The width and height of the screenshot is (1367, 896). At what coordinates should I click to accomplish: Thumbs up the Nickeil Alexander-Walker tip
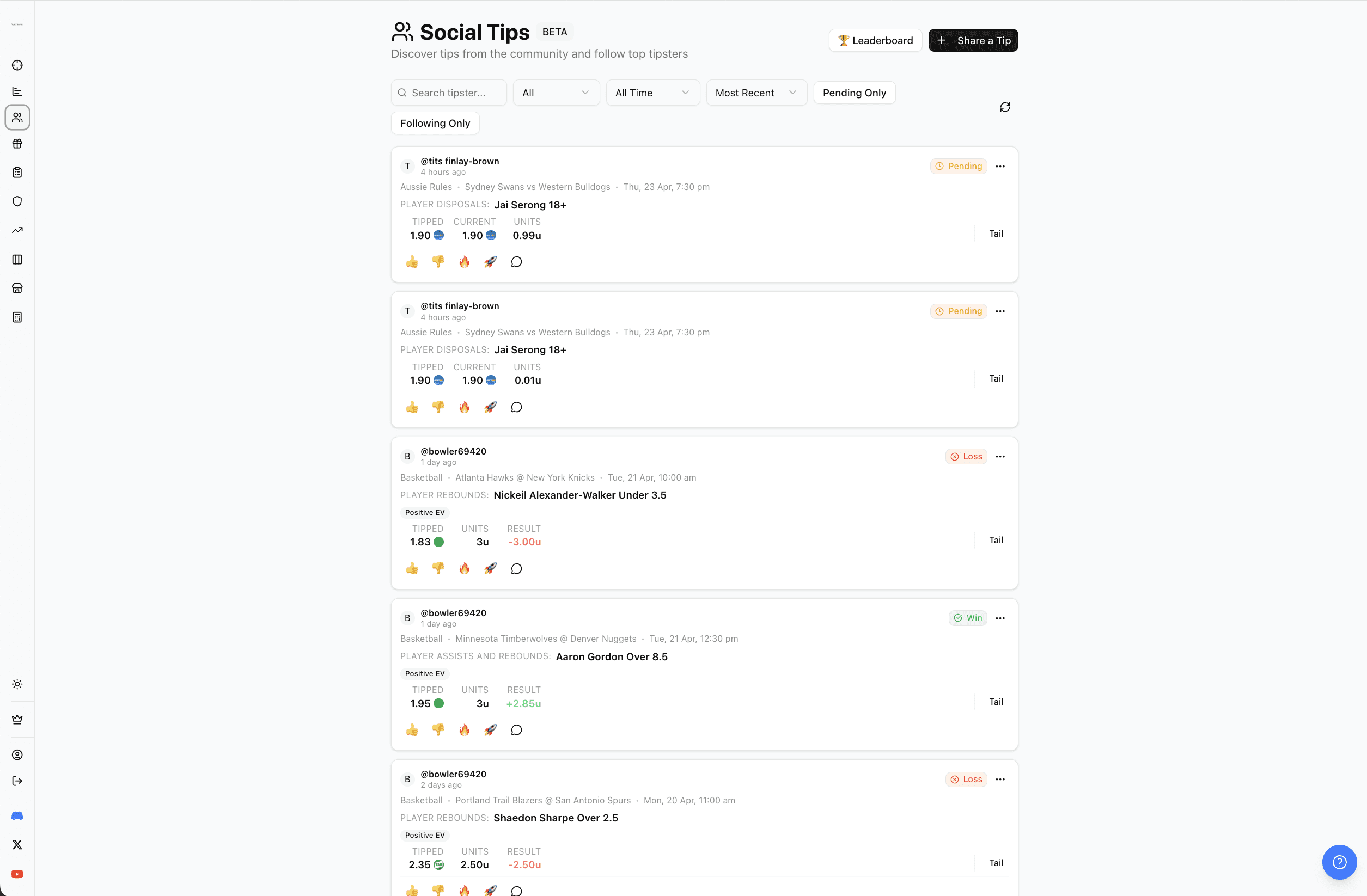tap(412, 568)
